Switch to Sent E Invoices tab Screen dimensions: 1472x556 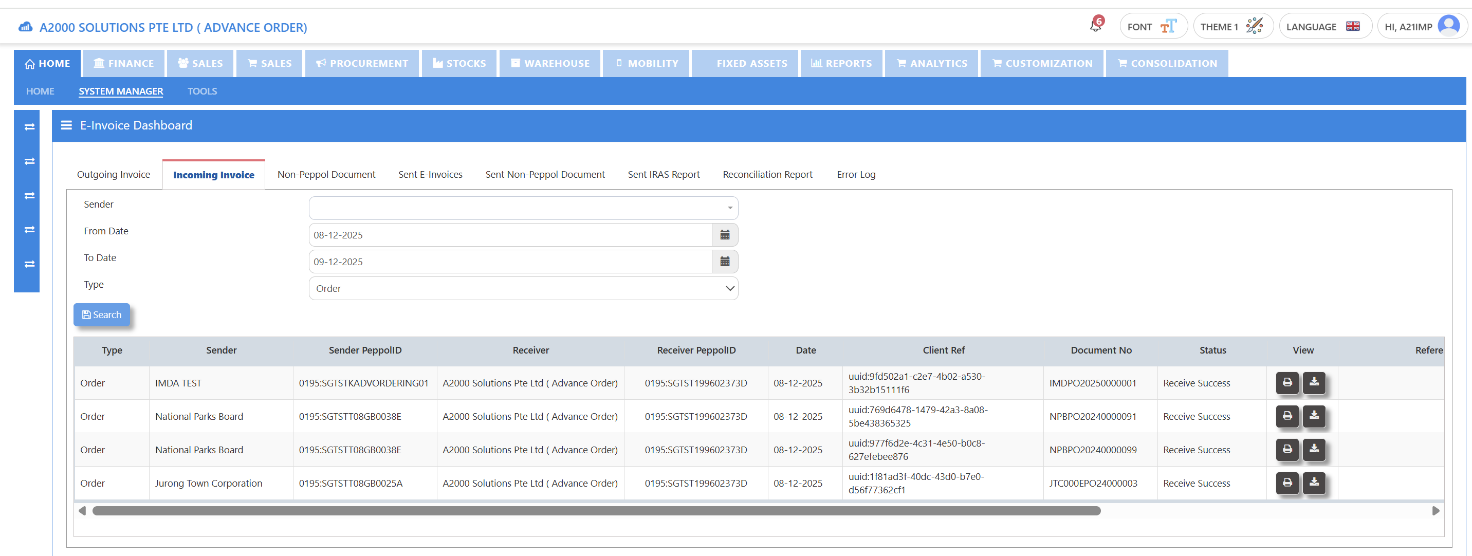click(430, 175)
